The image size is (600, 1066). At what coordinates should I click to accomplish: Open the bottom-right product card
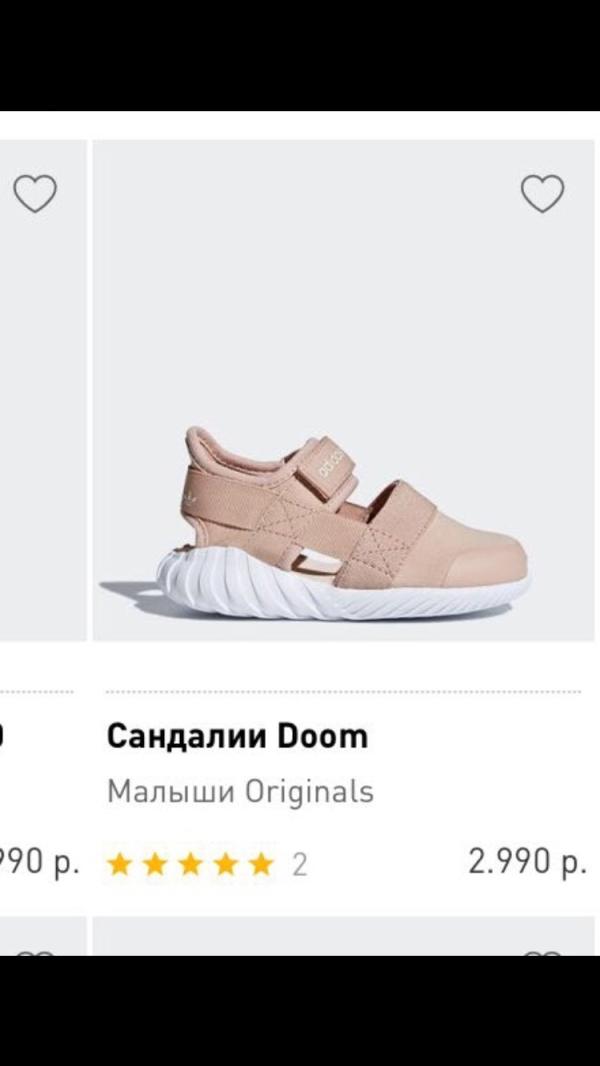pyautogui.click(x=343, y=936)
